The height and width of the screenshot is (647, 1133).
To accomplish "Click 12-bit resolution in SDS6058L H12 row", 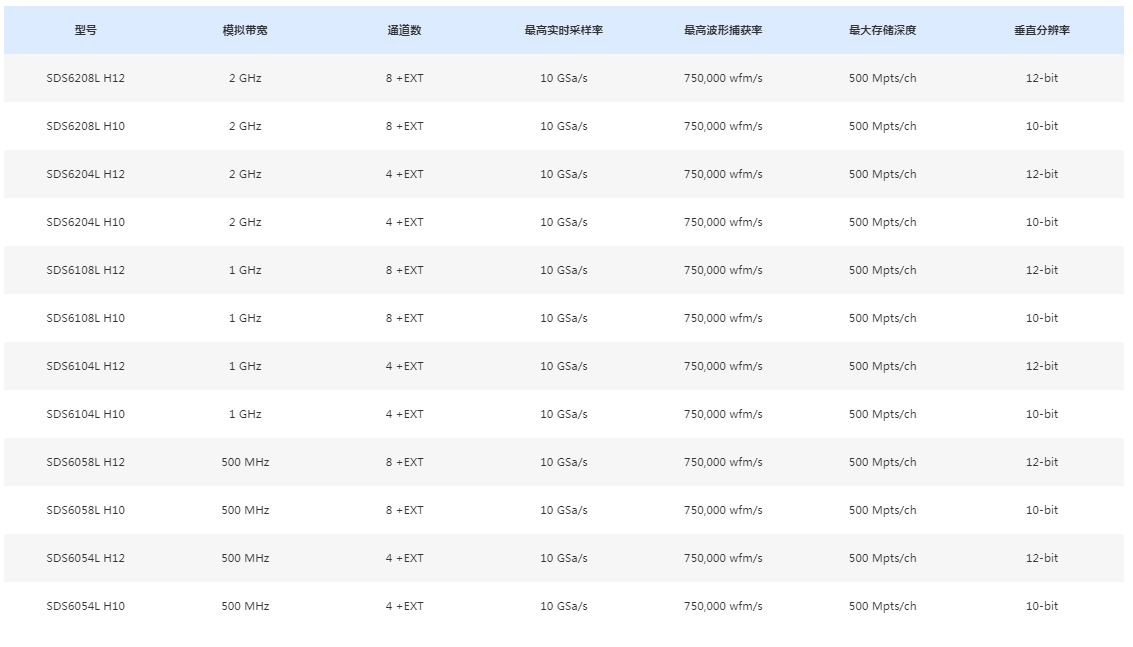I will [x=1042, y=462].
